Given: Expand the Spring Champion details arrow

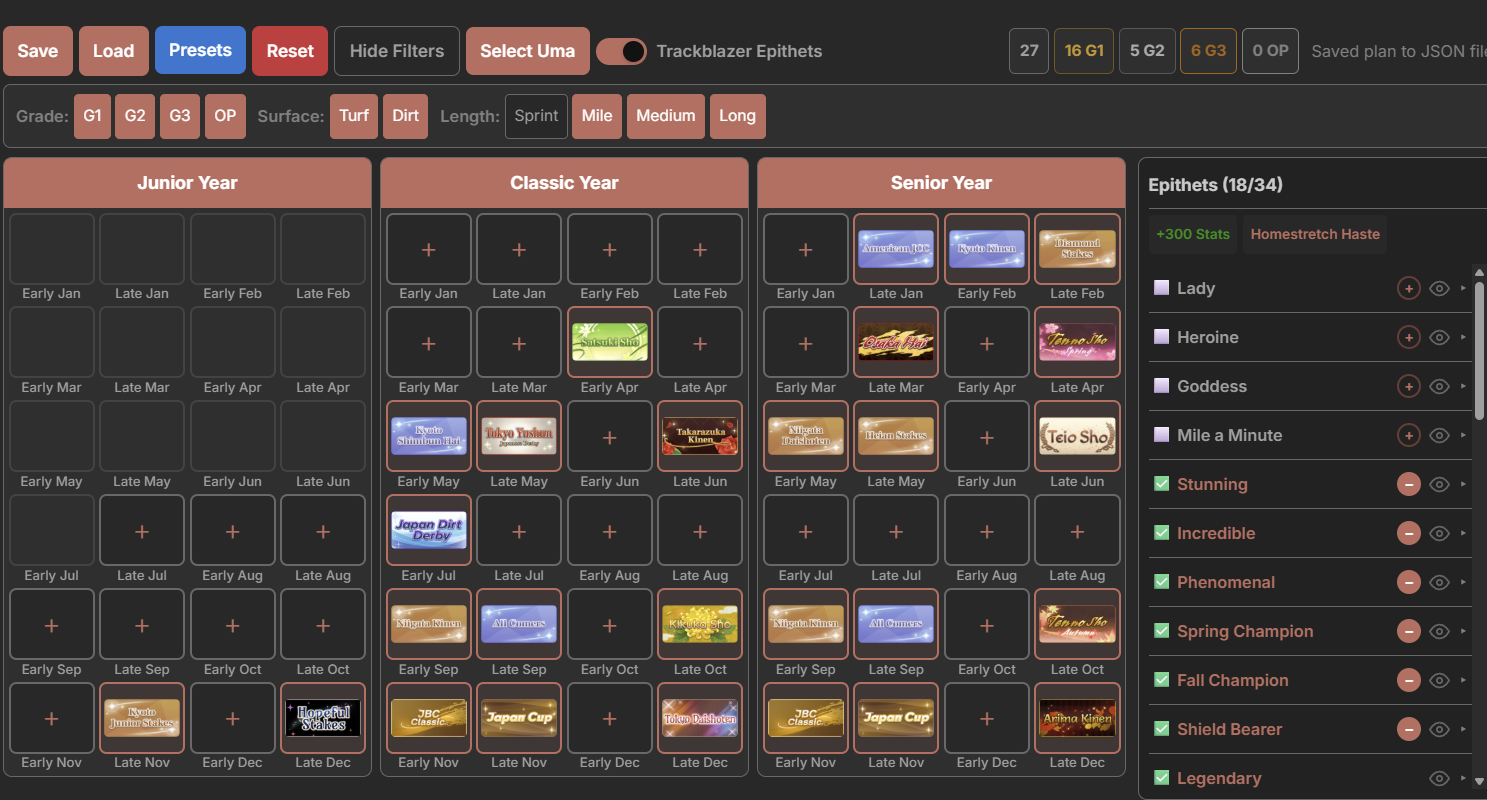Looking at the screenshot, I should pyautogui.click(x=1463, y=632).
